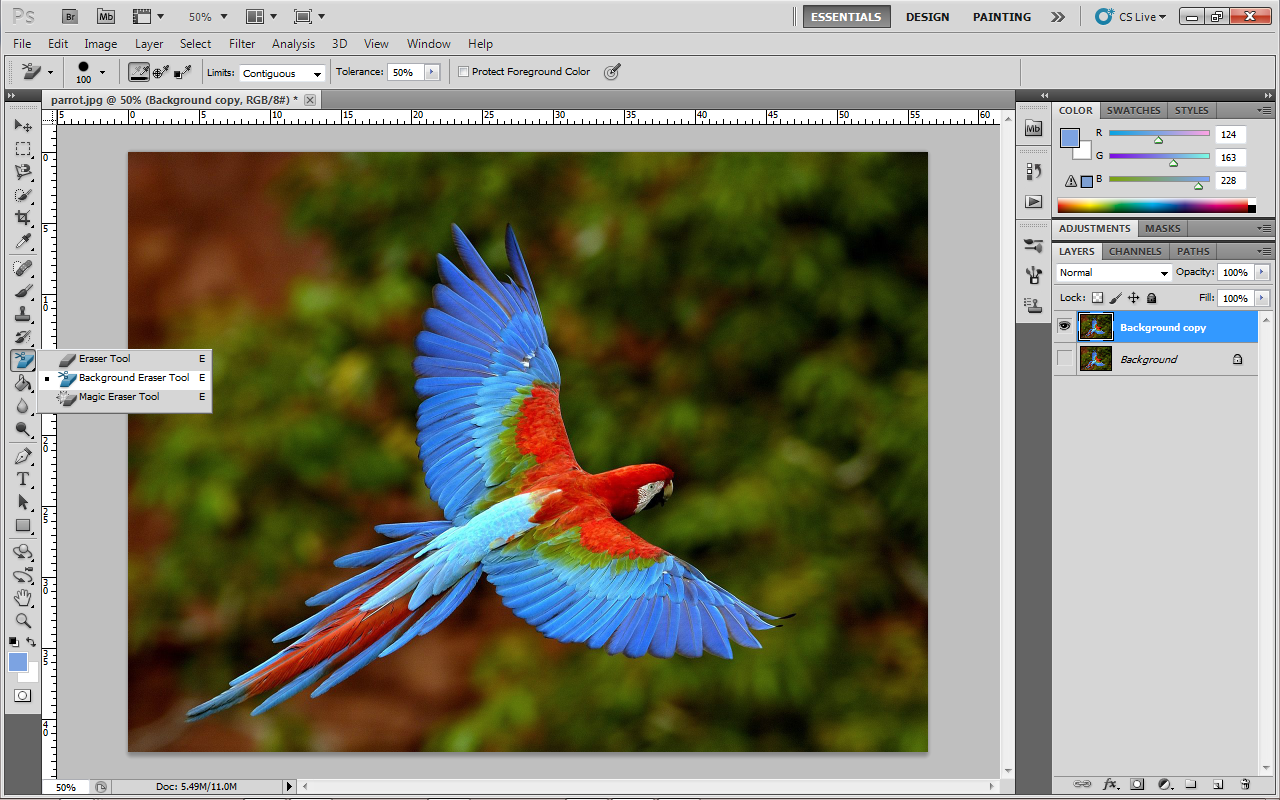Select the Rectangular Marquee tool
The height and width of the screenshot is (800, 1280).
click(23, 149)
